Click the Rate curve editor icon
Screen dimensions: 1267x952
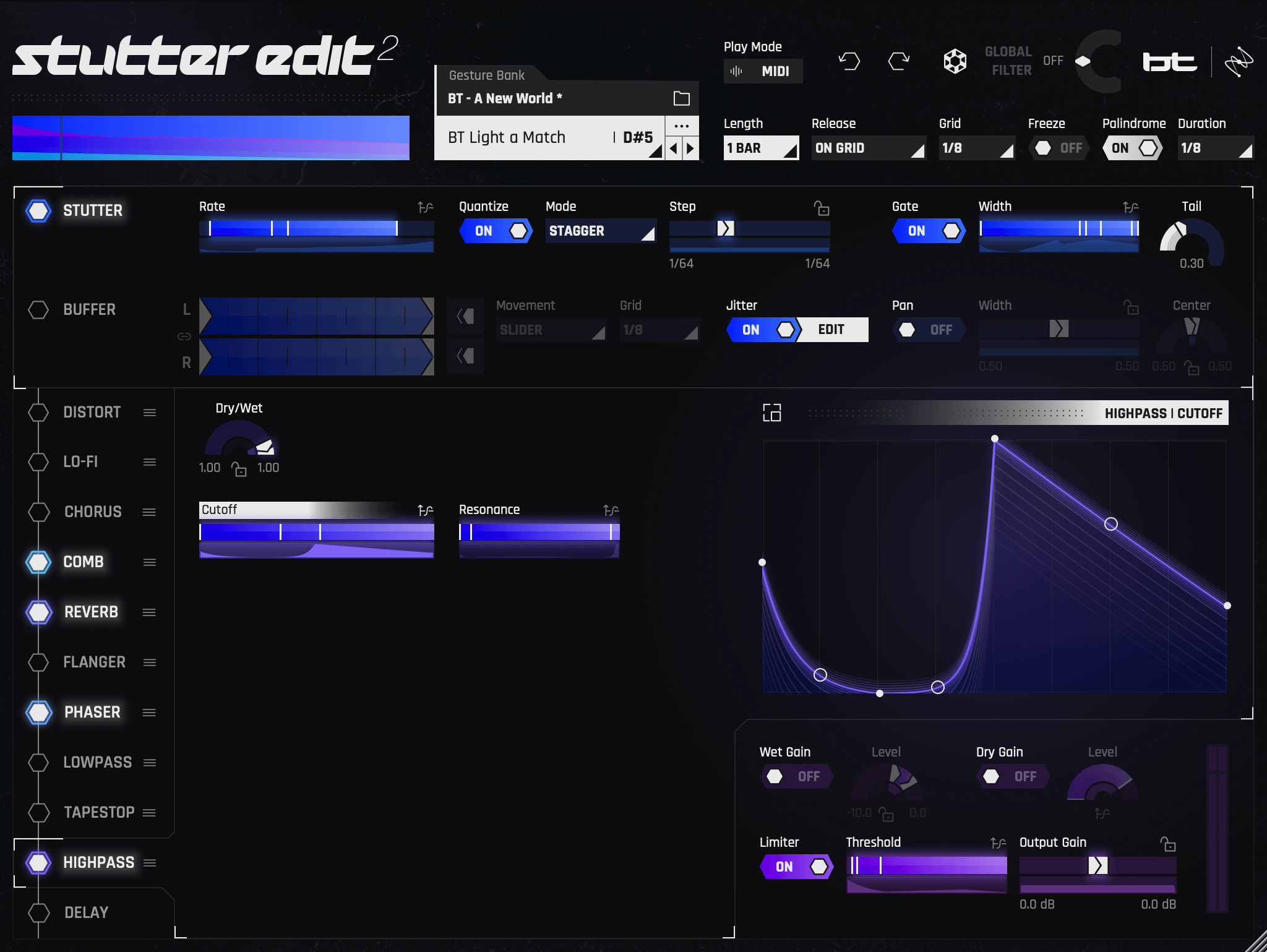pyautogui.click(x=425, y=207)
